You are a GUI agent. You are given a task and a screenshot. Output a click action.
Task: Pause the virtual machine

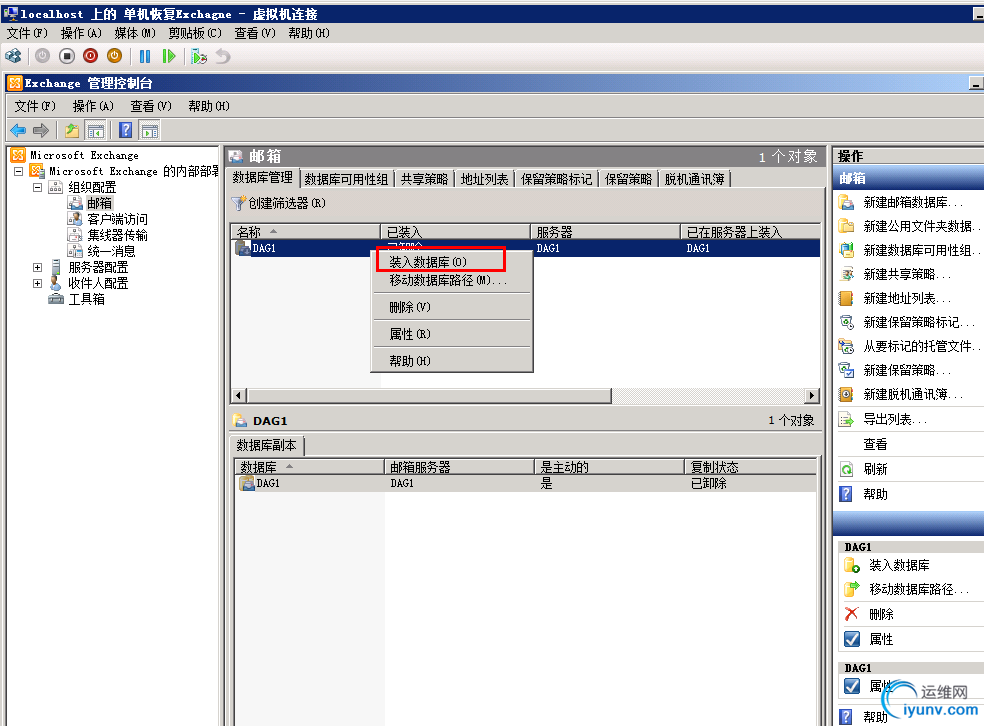145,56
